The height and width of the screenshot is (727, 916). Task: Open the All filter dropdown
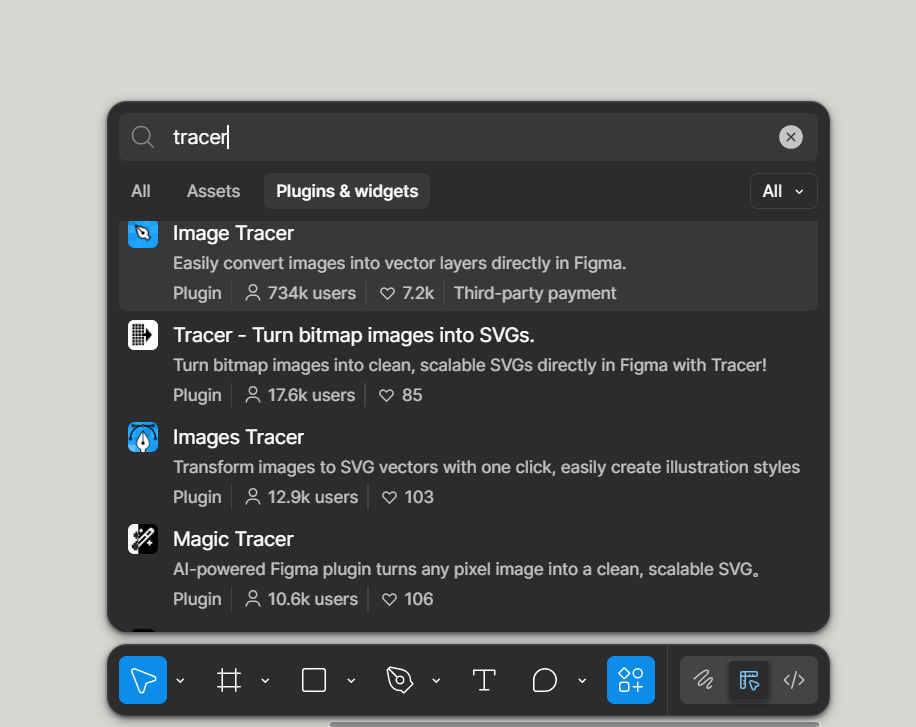pyautogui.click(x=783, y=191)
